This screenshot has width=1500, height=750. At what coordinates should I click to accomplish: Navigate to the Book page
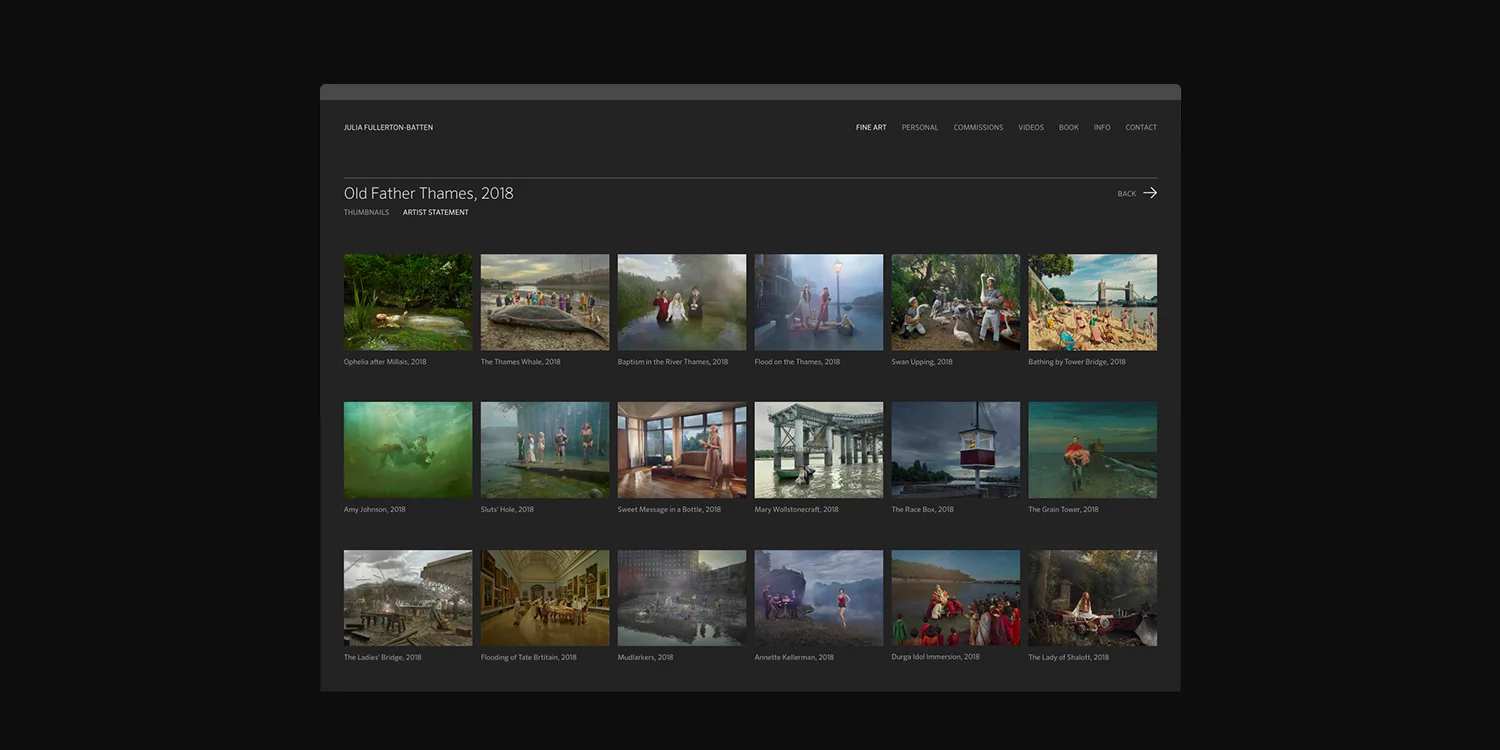tap(1069, 128)
